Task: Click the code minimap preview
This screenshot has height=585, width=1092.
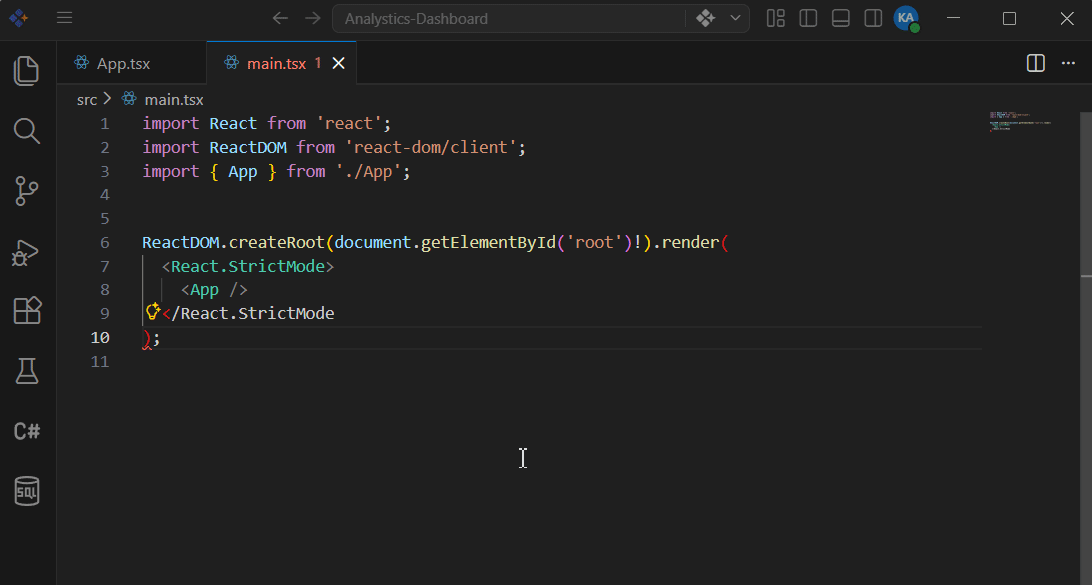Action: (1020, 122)
